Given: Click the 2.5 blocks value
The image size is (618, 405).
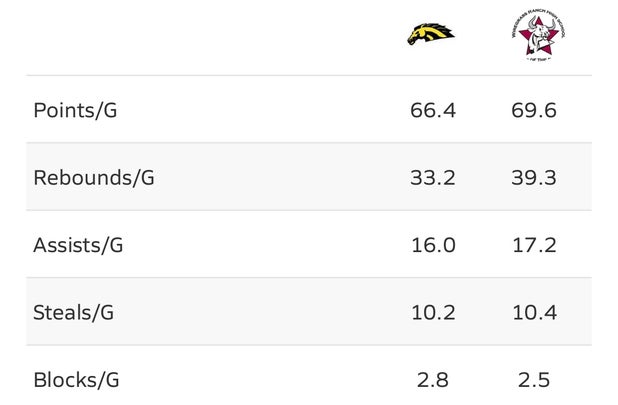Looking at the screenshot, I should tap(534, 380).
